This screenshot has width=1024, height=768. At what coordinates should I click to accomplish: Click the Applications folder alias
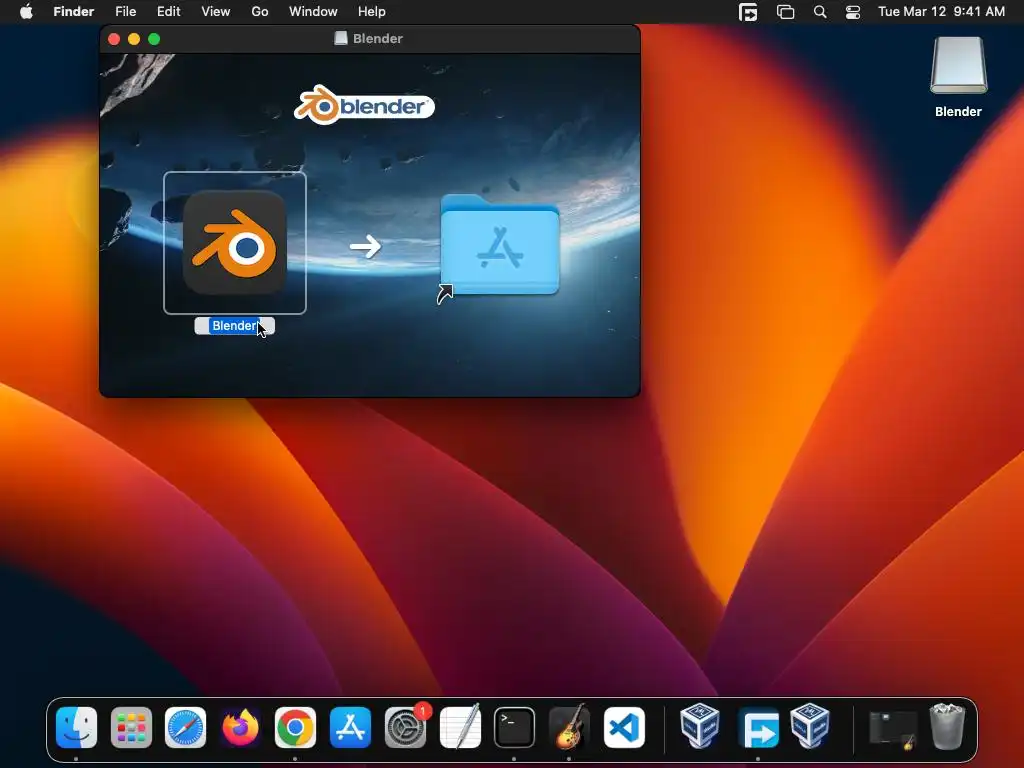pos(500,246)
